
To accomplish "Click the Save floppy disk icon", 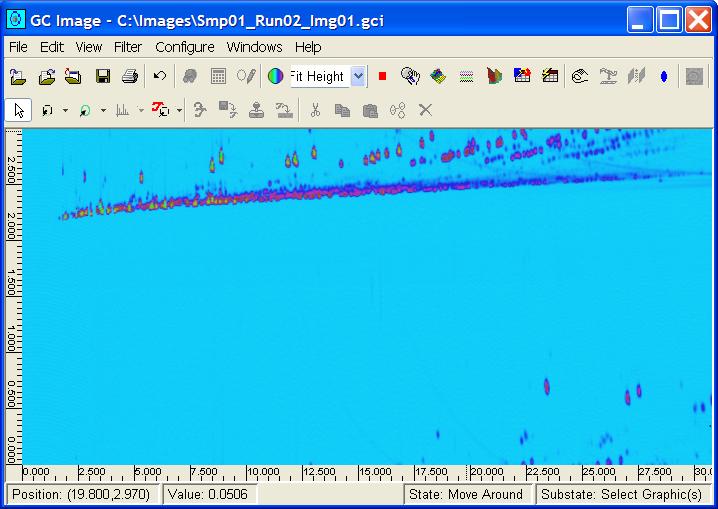I will tap(102, 76).
